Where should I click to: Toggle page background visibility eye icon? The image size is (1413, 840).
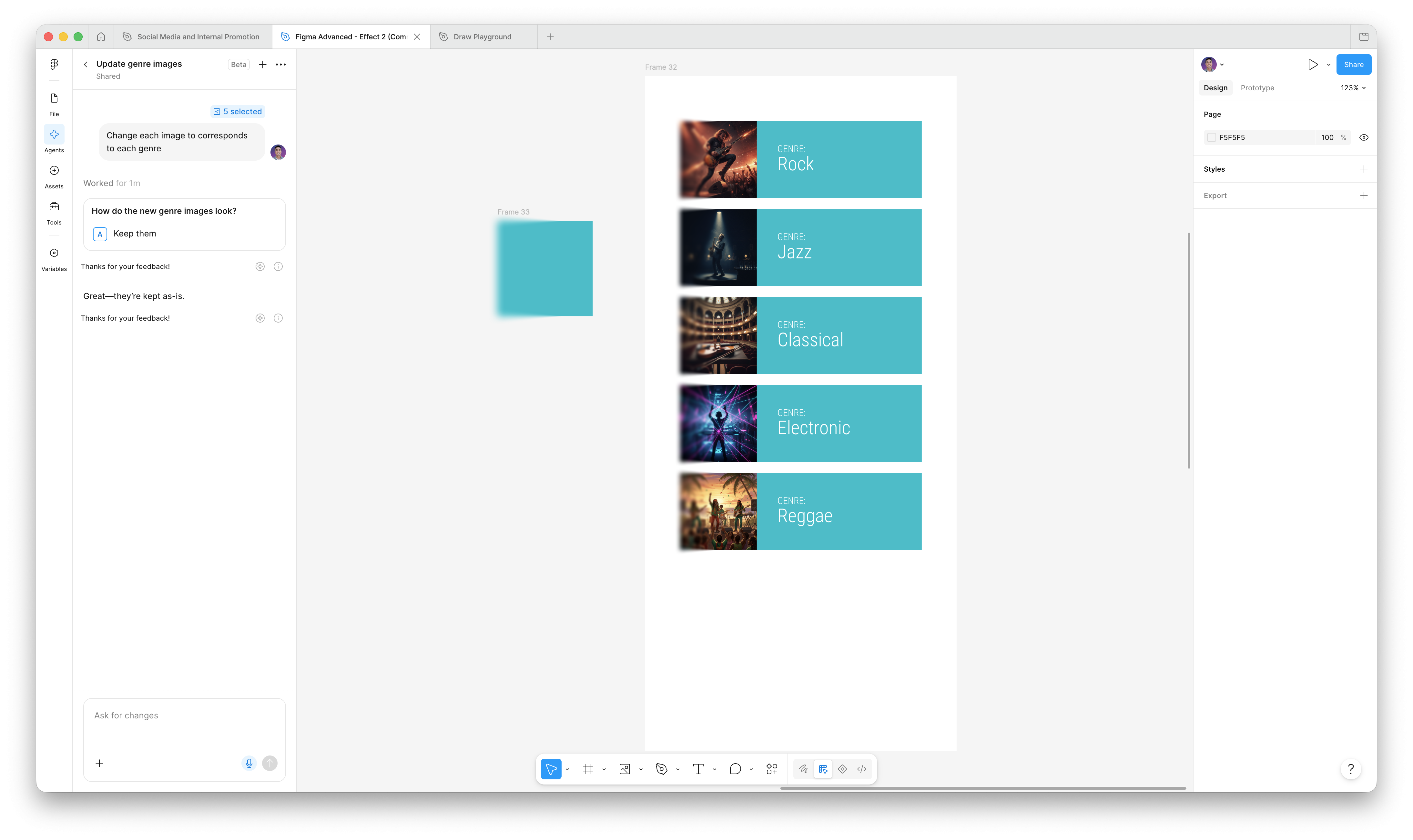1364,137
